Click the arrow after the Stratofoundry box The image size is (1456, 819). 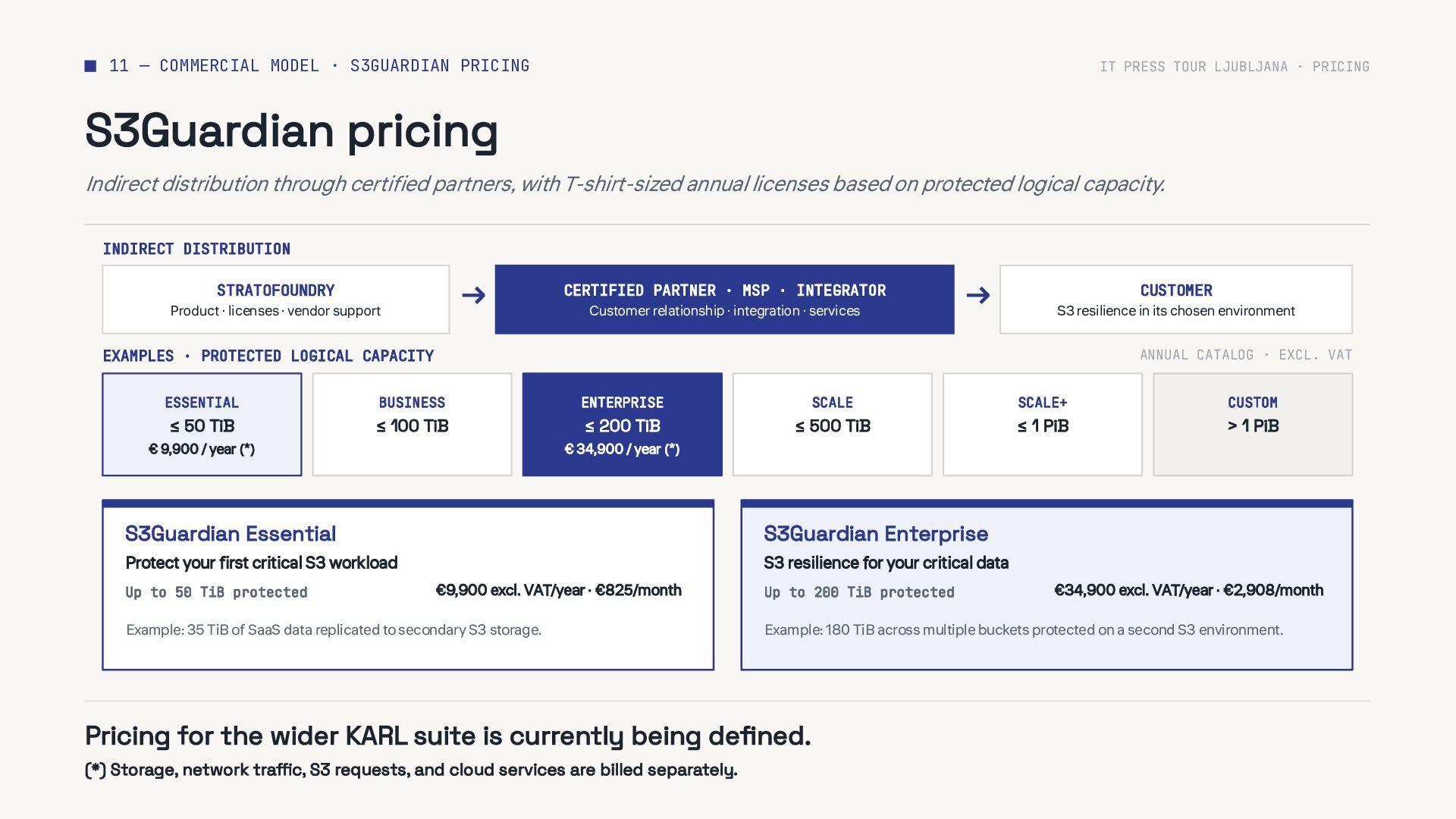click(473, 295)
